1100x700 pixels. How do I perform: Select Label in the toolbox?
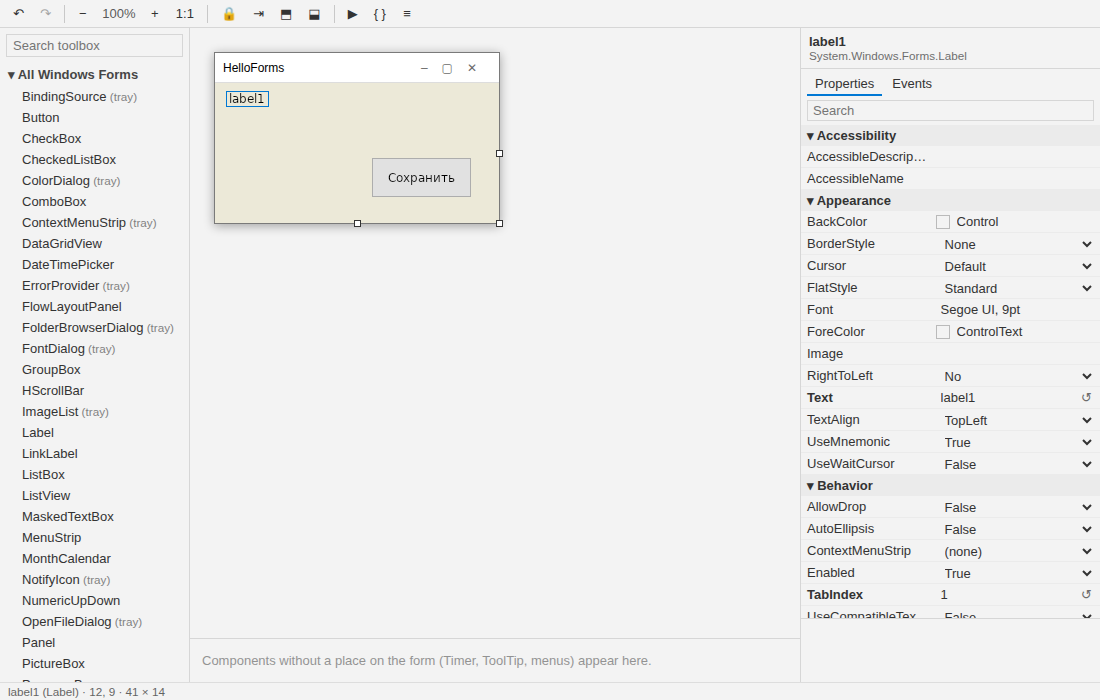(38, 433)
